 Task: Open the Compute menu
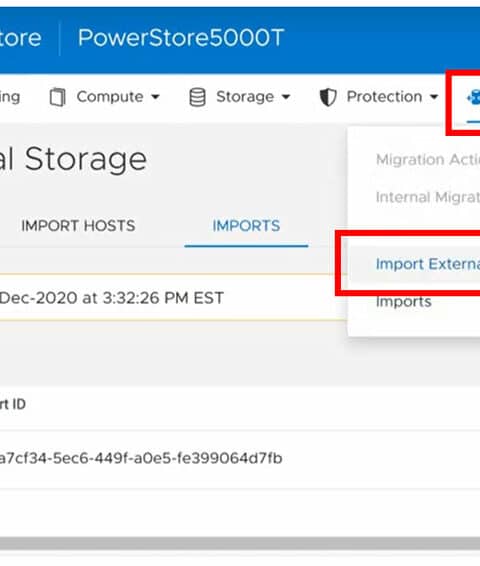point(105,97)
